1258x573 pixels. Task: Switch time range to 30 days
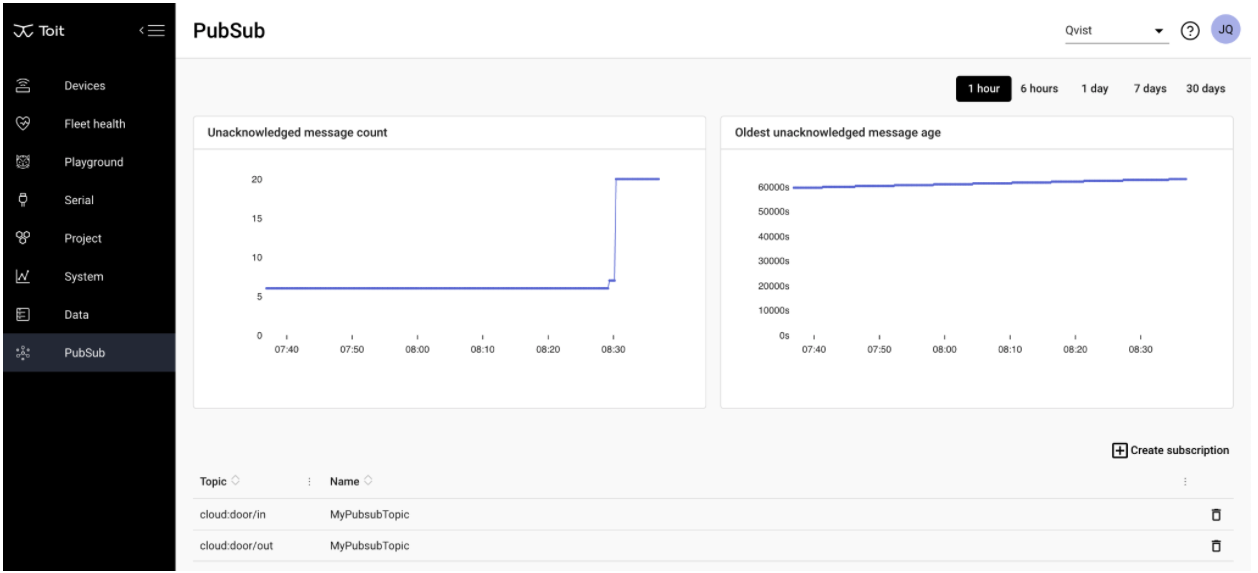point(1205,88)
